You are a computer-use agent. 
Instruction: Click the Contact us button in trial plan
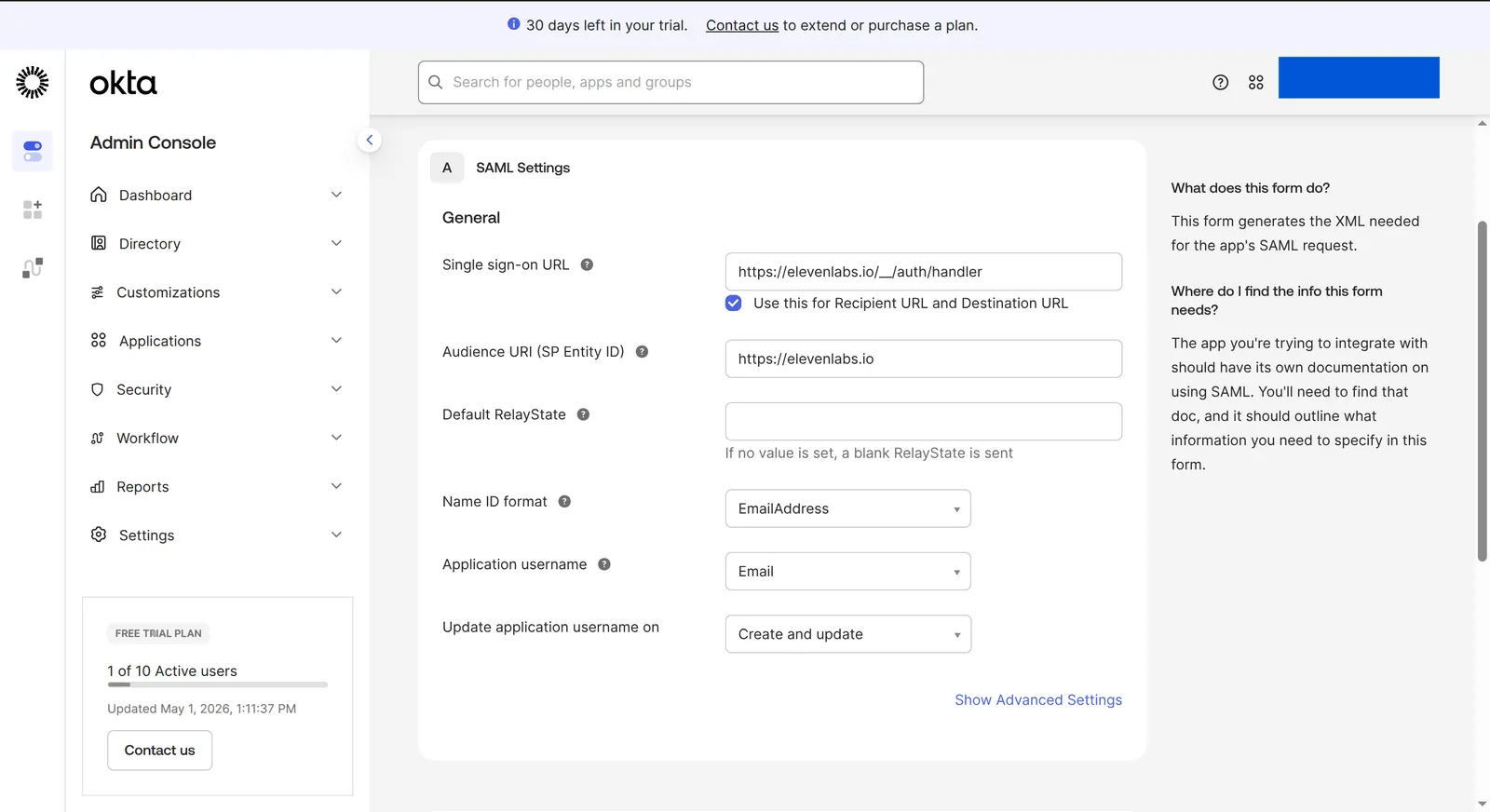pos(160,751)
